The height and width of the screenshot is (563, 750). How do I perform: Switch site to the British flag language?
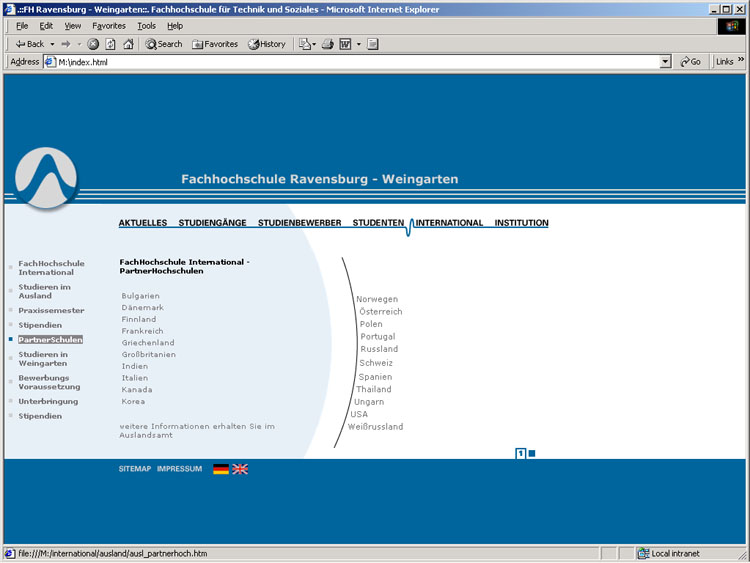240,468
